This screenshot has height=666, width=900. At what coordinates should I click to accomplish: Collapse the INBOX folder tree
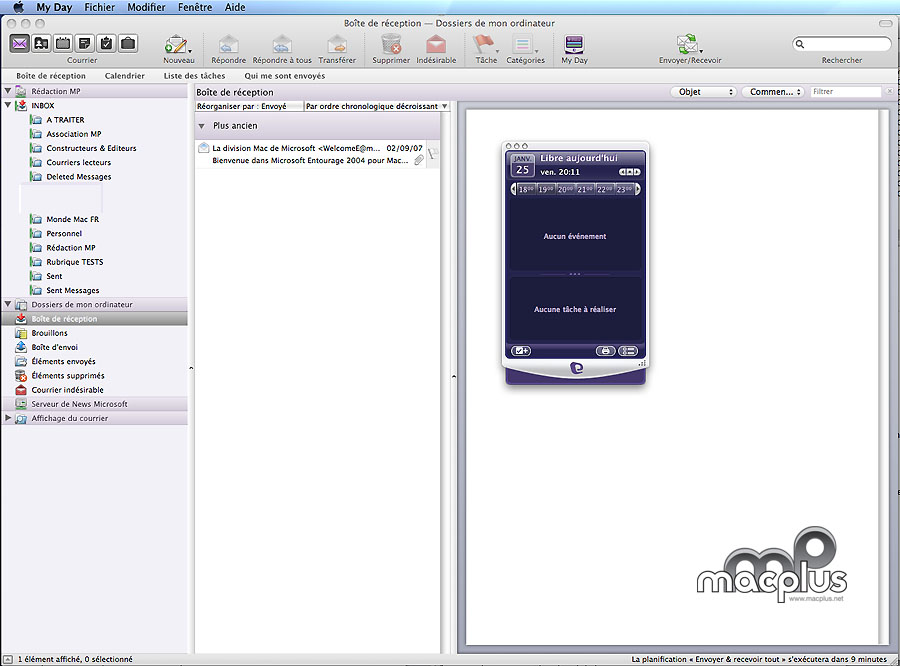[8, 105]
